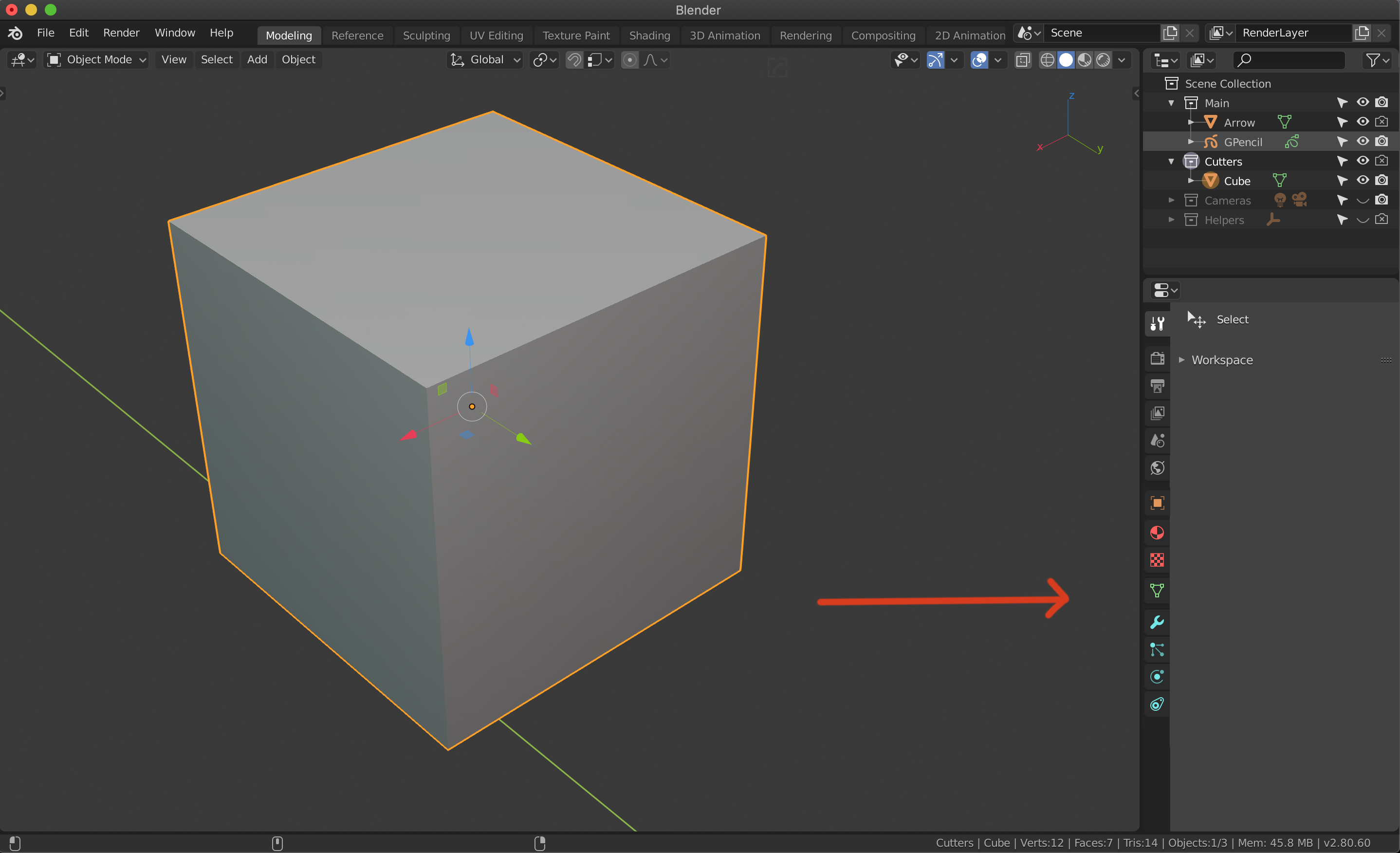Hide the Arrow object with eye icon
Screen dimensions: 1400x853
[x=1363, y=122]
